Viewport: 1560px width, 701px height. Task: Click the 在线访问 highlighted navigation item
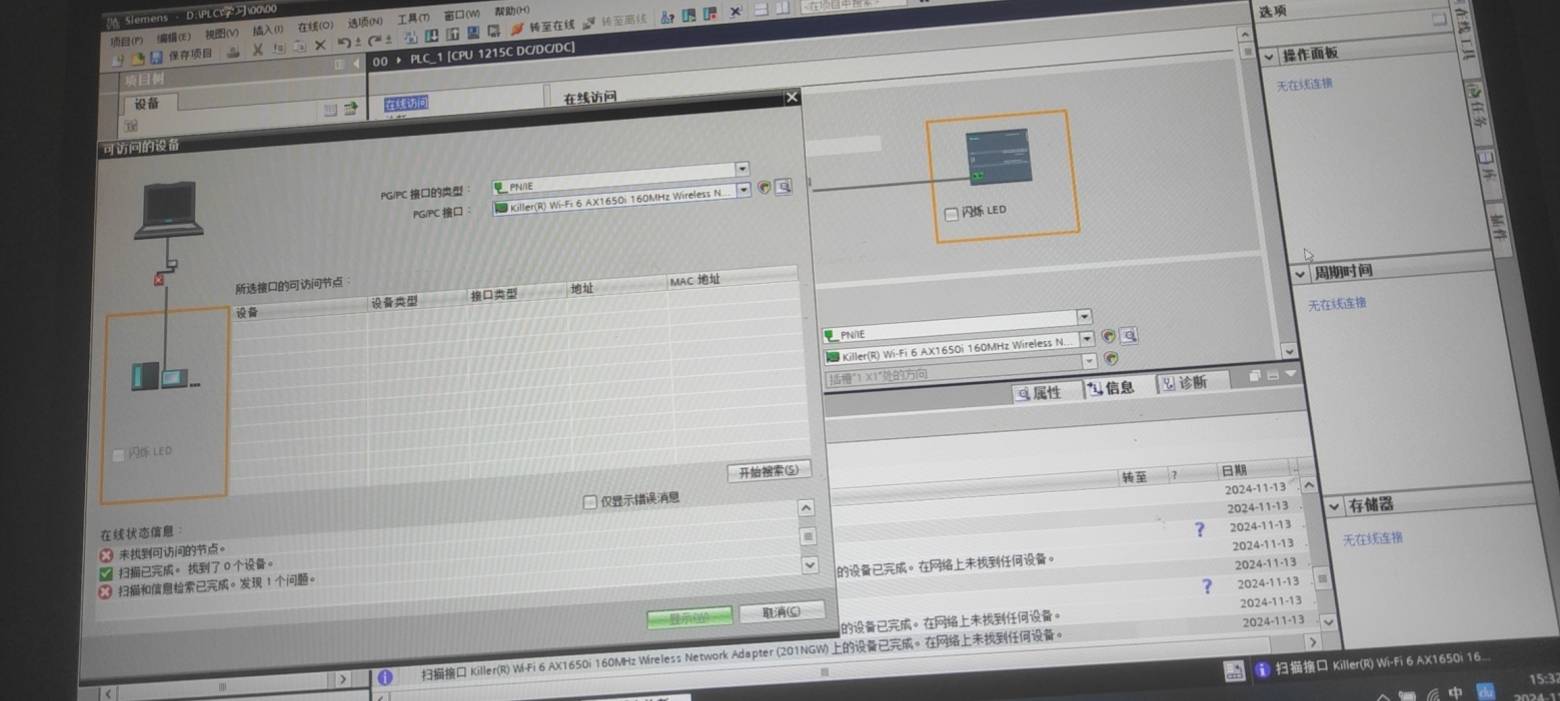tap(405, 103)
